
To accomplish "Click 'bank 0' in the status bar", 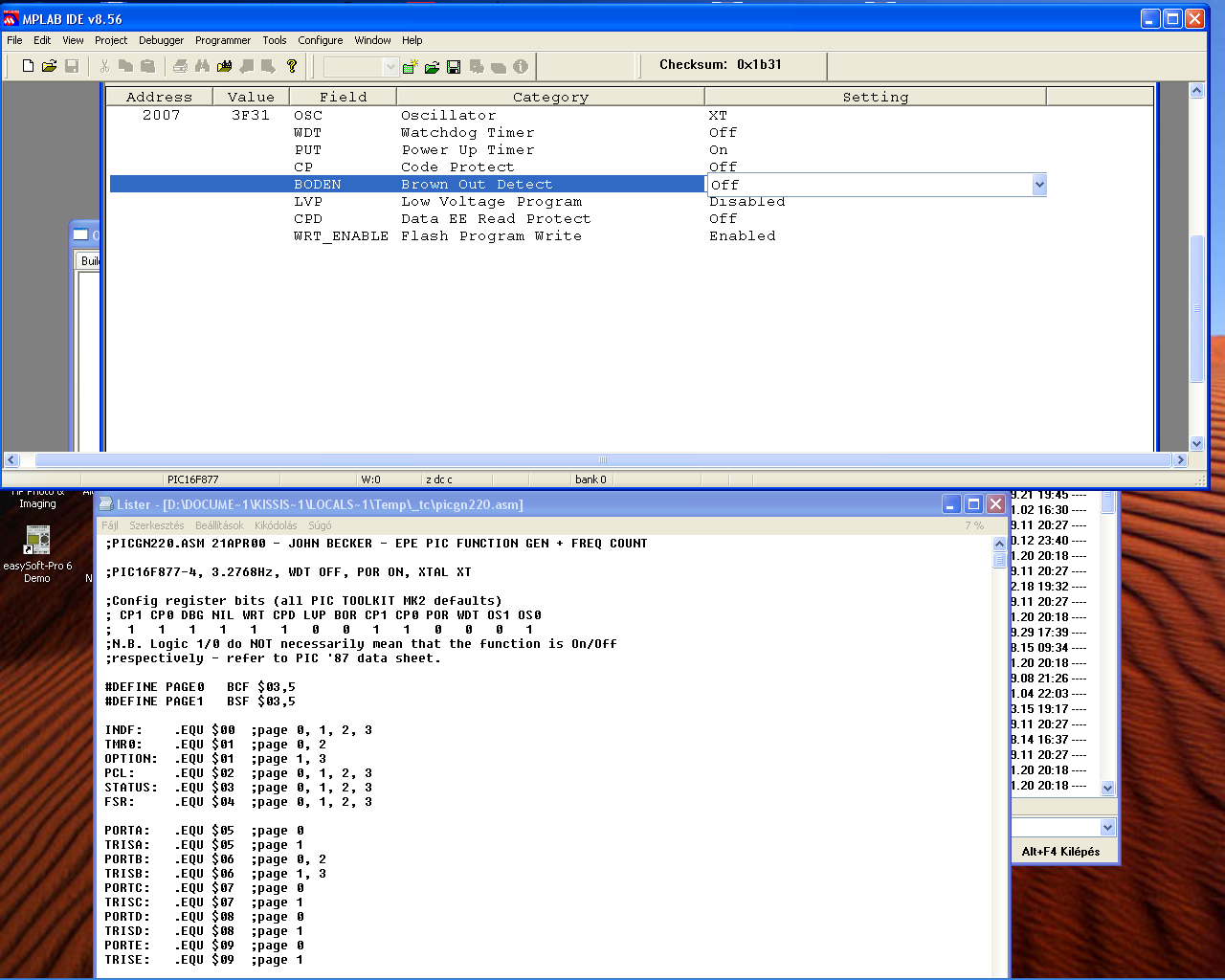I will [x=590, y=479].
